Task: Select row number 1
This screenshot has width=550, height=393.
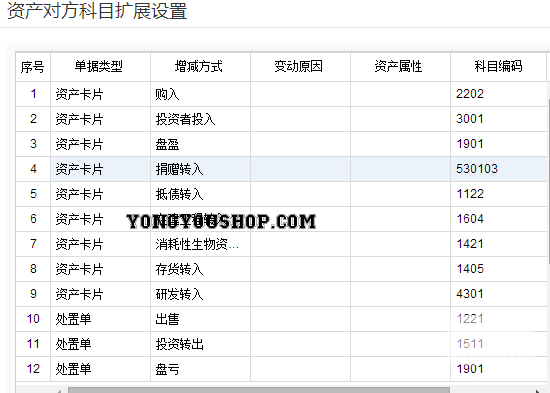Action: [x=33, y=94]
